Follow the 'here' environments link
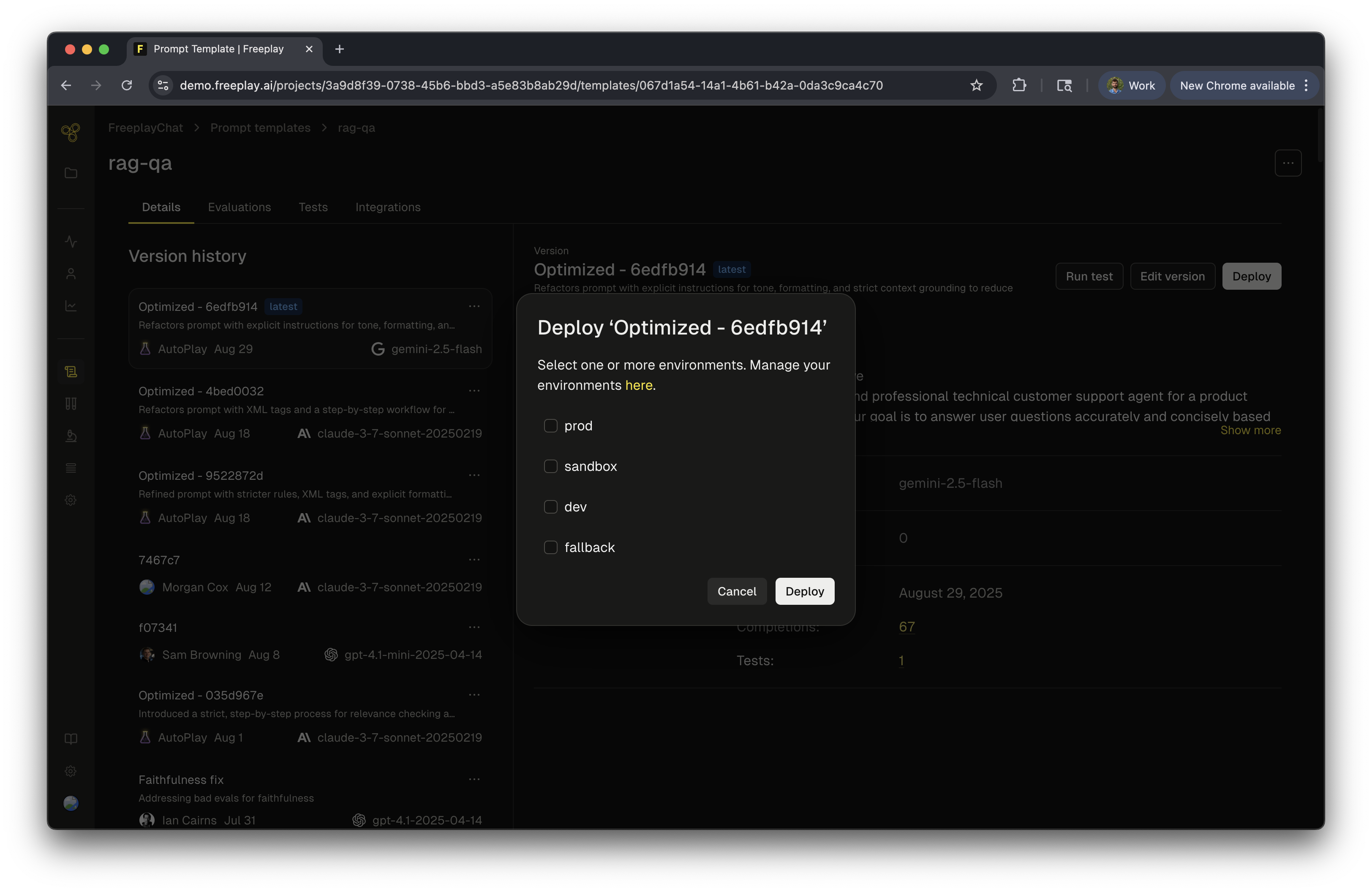This screenshot has width=1372, height=892. pyautogui.click(x=638, y=385)
